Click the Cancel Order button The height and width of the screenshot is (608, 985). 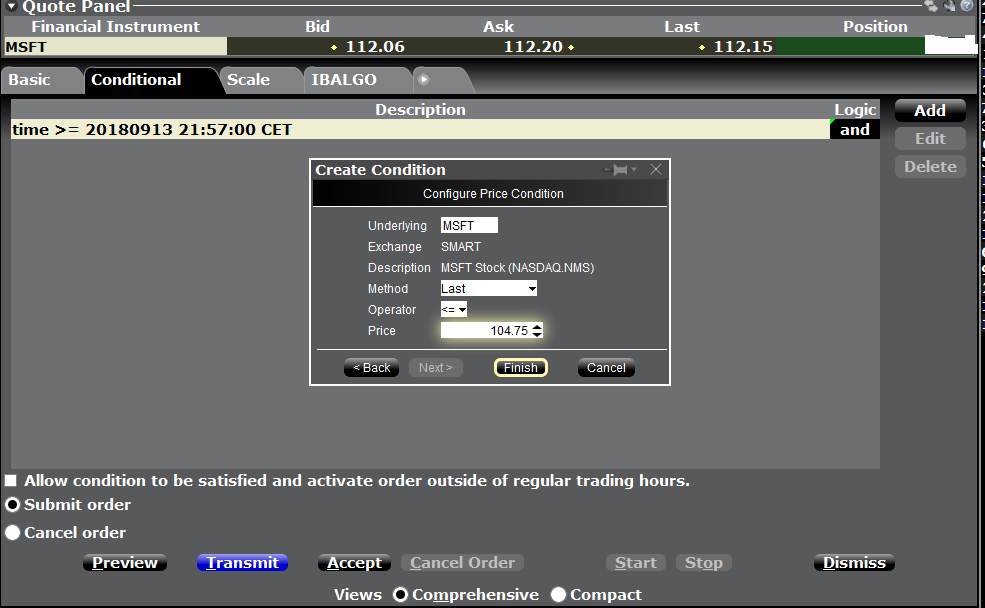pos(462,563)
